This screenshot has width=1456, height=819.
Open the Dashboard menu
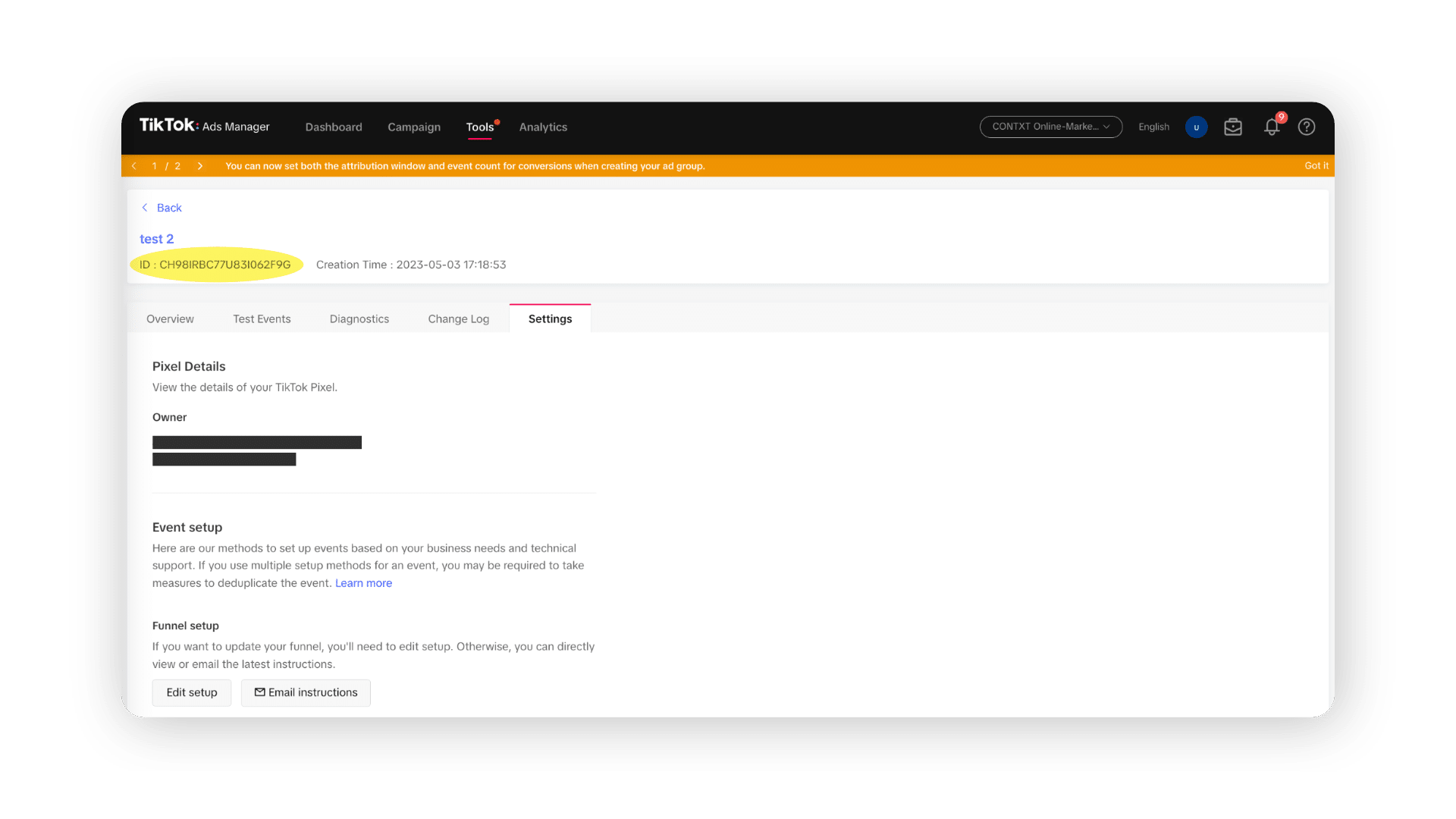(x=334, y=127)
